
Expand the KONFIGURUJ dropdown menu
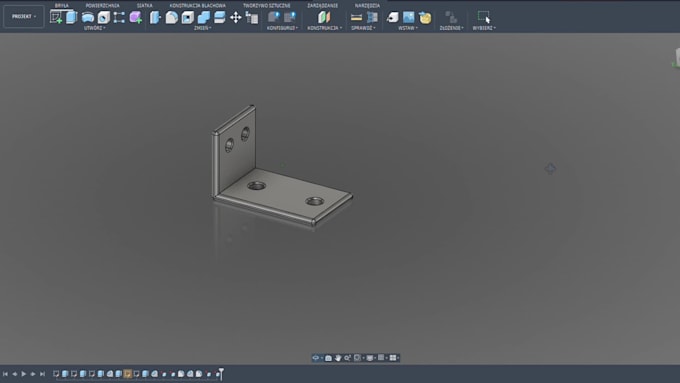coord(282,28)
